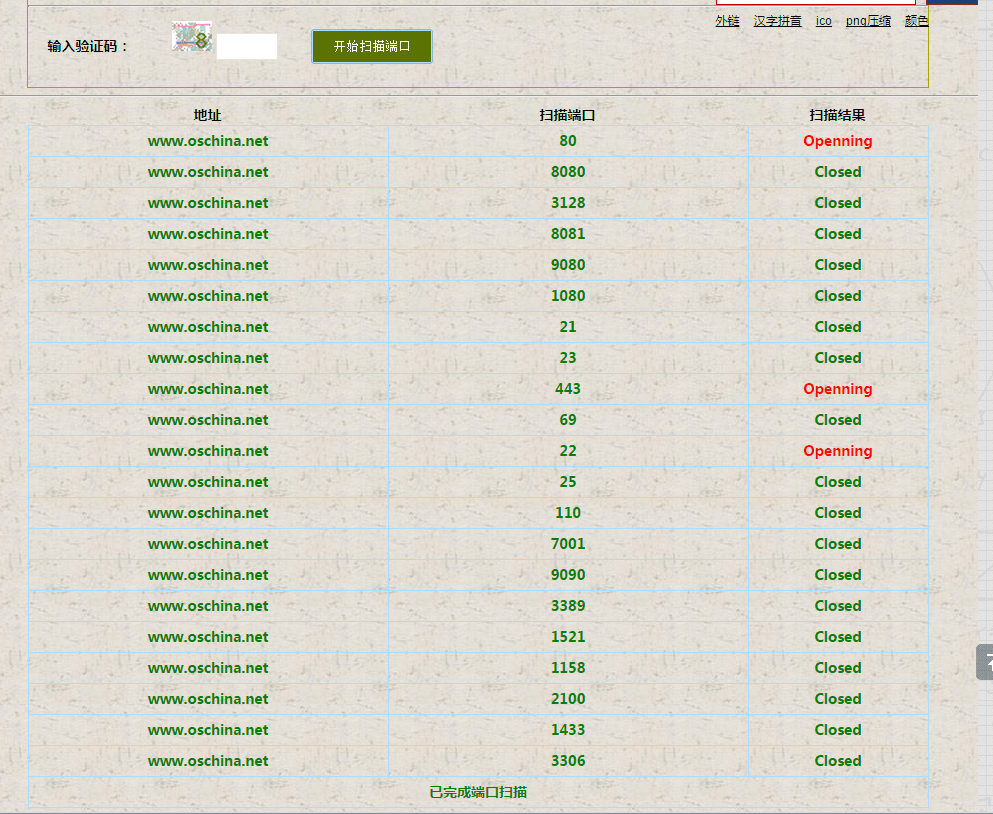Open the 汉字拼音 link
993x814 pixels.
(777, 21)
